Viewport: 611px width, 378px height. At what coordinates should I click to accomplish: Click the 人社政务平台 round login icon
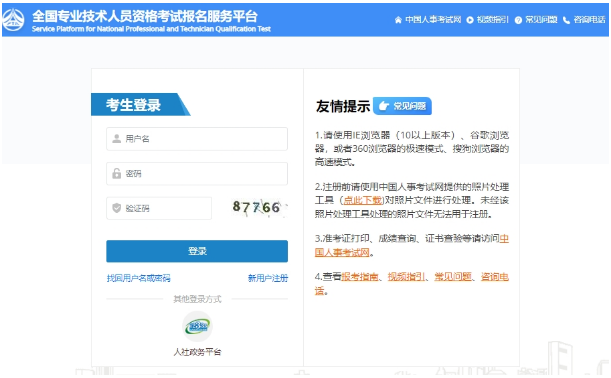pyautogui.click(x=198, y=326)
